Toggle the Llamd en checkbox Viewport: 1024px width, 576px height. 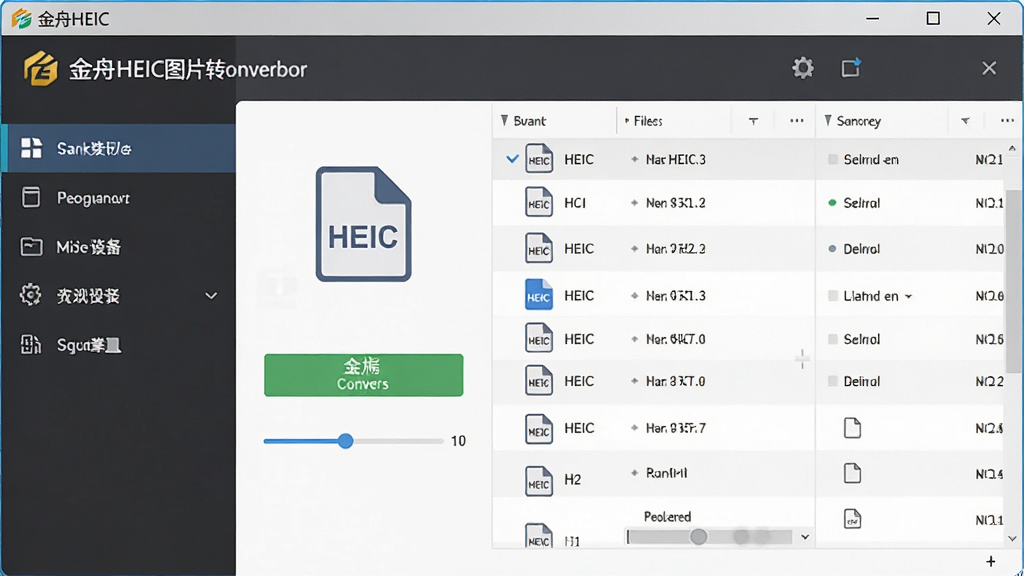click(x=833, y=296)
